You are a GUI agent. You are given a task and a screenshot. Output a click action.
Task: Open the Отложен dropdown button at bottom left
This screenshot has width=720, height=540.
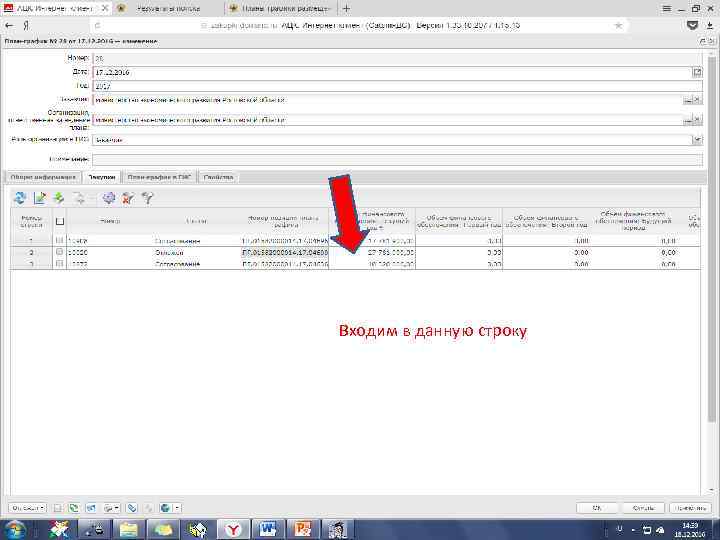click(28, 508)
